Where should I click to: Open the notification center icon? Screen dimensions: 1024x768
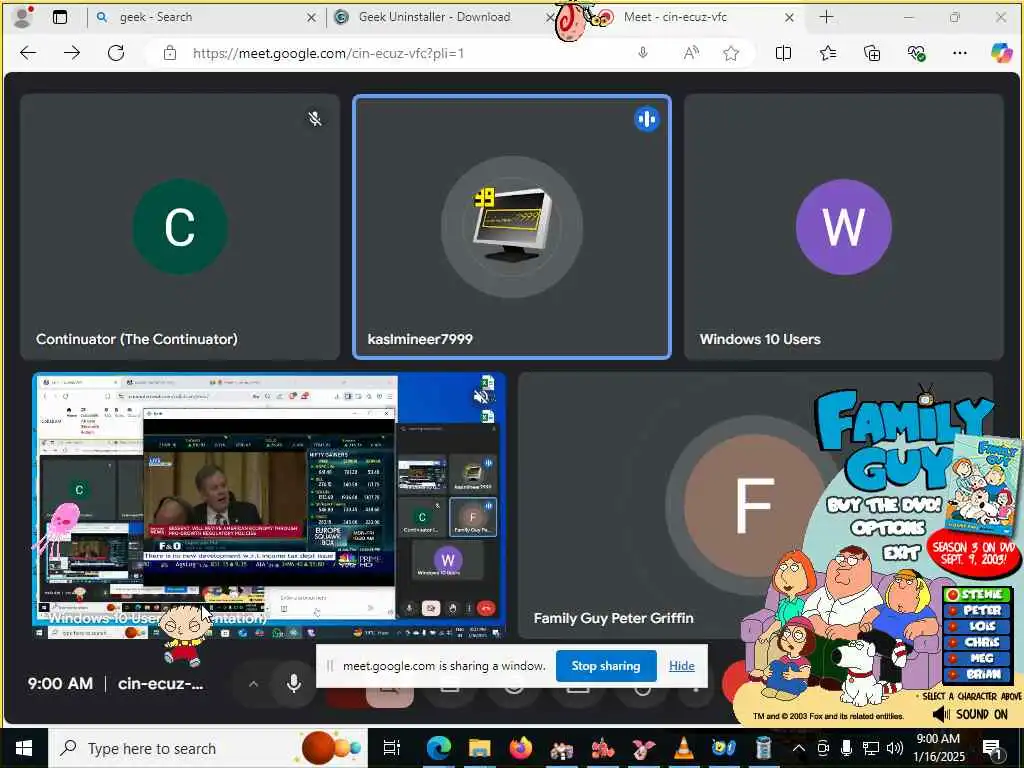click(992, 749)
